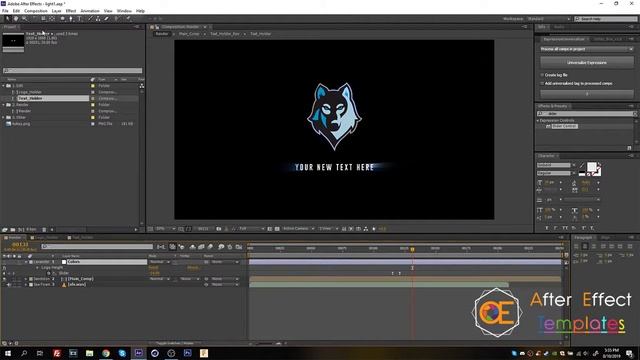Open the Animation menu

tap(90, 11)
